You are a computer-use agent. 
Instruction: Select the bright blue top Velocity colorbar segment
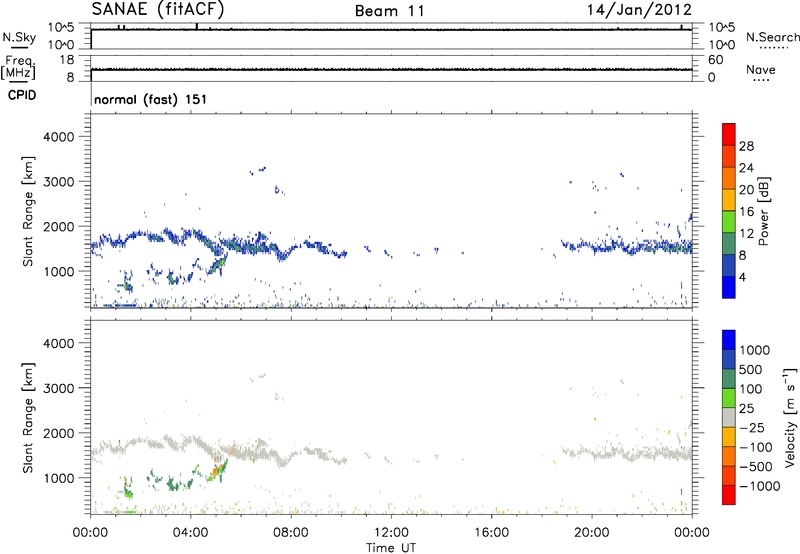(x=729, y=339)
